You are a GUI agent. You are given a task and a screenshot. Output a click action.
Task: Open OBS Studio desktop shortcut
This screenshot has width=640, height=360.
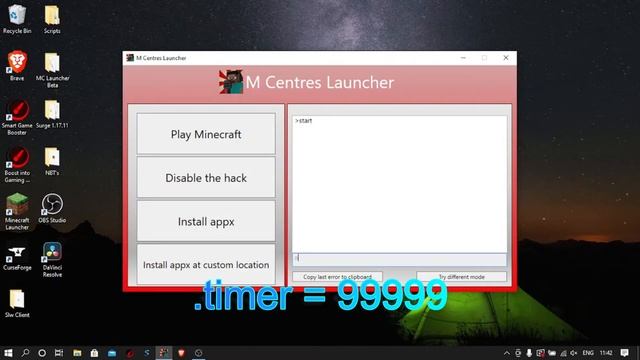[52, 209]
